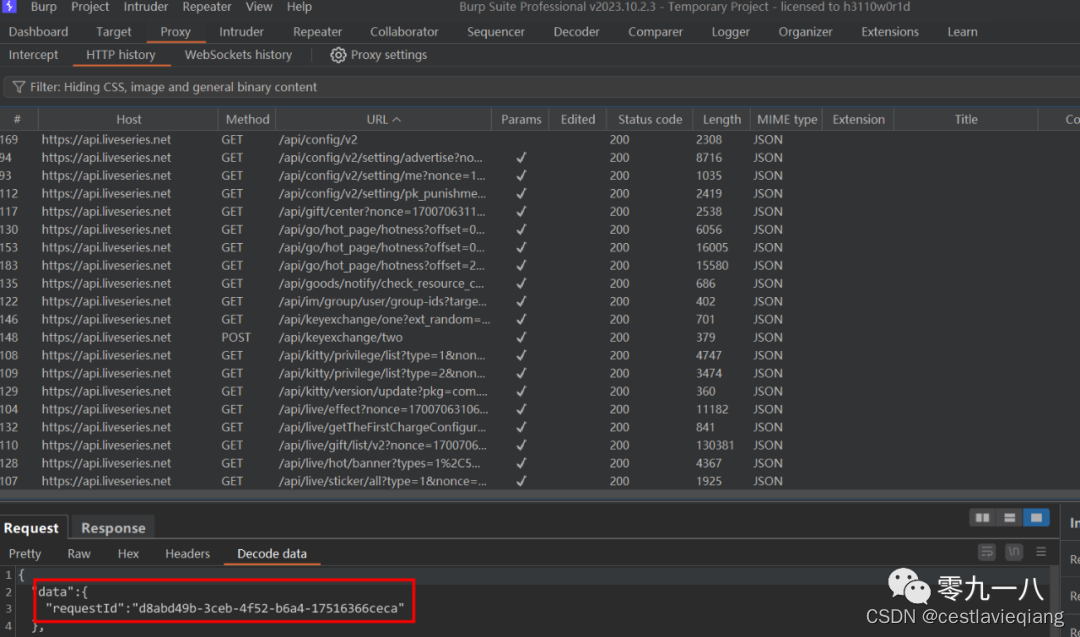Image resolution: width=1080 pixels, height=637 pixels.
Task: Toggle show non-printable characters \n icon
Action: click(x=1014, y=552)
